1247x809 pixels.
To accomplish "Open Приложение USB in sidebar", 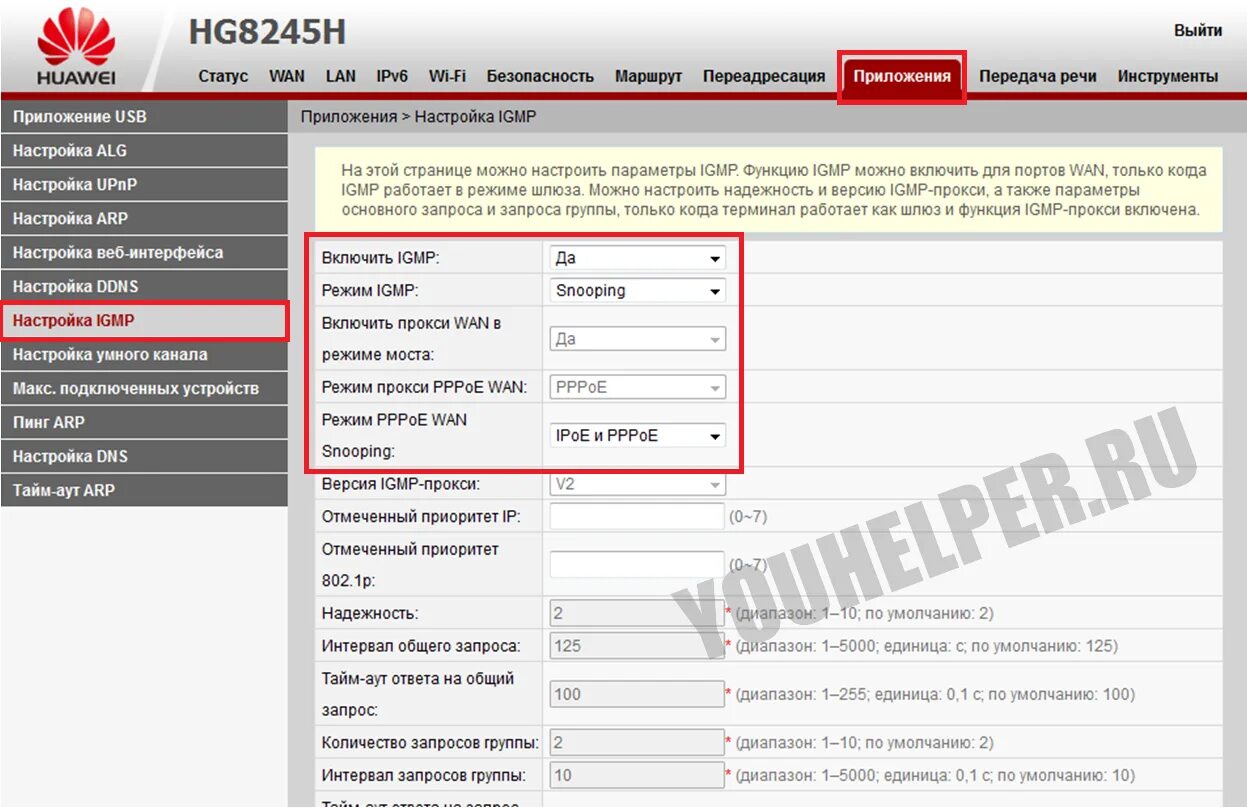I will tap(144, 117).
